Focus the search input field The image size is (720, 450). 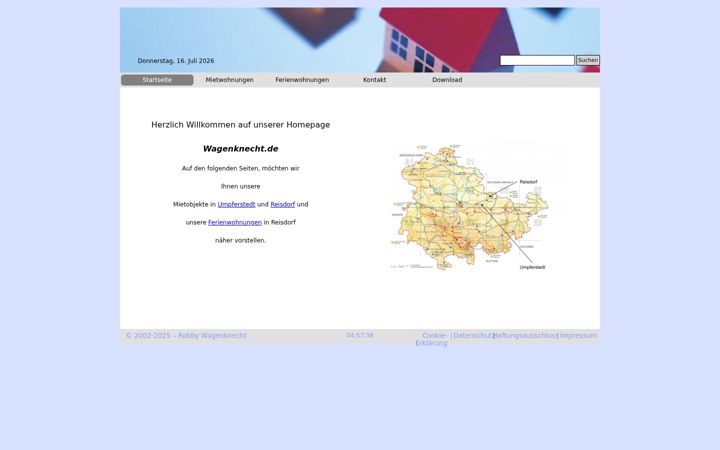click(537, 60)
